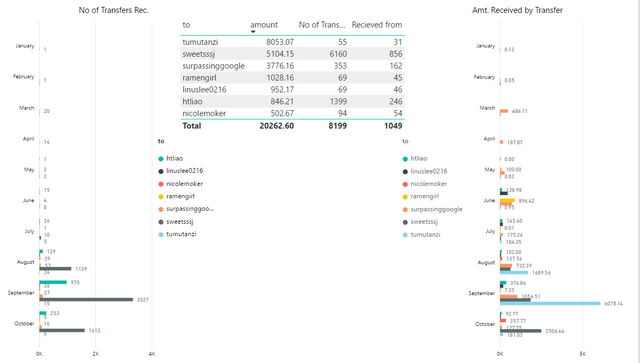Click amount value 5104.15
The height and width of the screenshot is (363, 640).
(x=280, y=54)
